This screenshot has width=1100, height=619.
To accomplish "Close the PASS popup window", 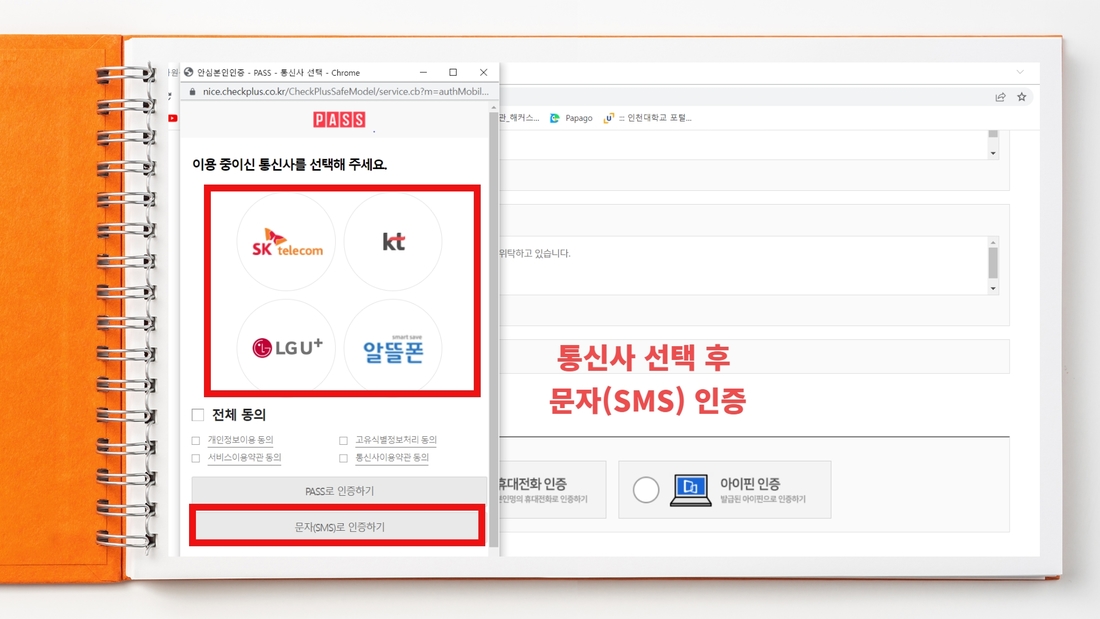I will point(483,72).
